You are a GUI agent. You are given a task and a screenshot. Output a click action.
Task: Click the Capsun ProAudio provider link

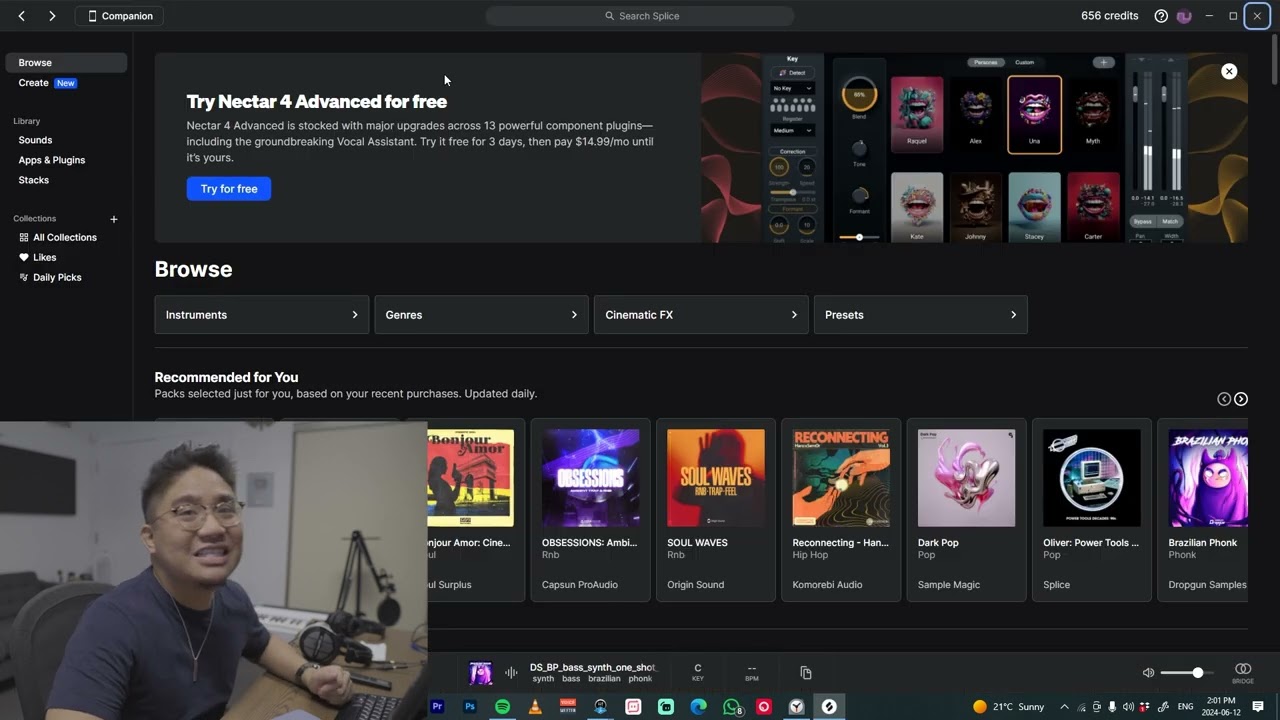[x=579, y=585]
